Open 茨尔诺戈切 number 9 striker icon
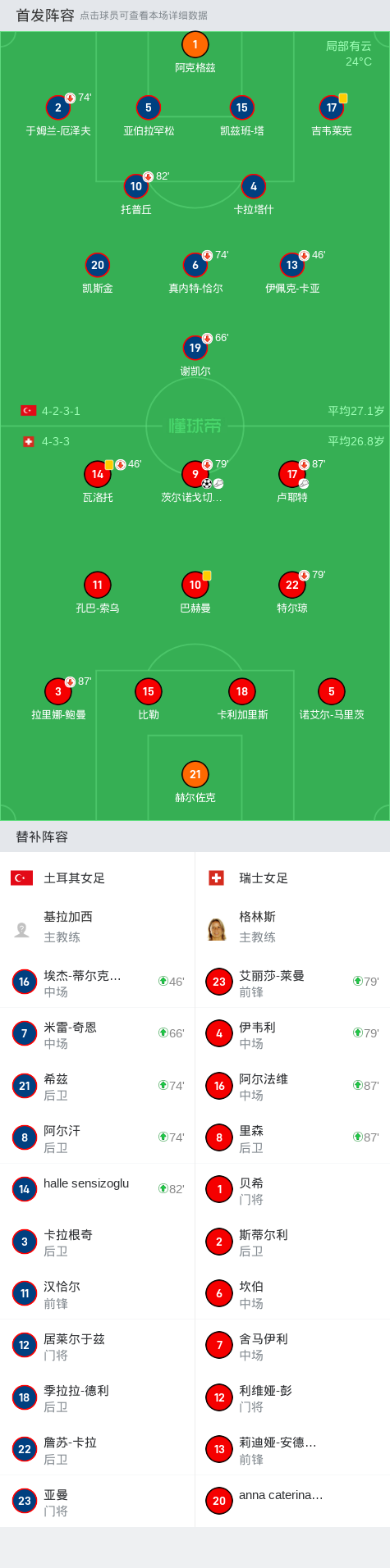 coord(195,474)
